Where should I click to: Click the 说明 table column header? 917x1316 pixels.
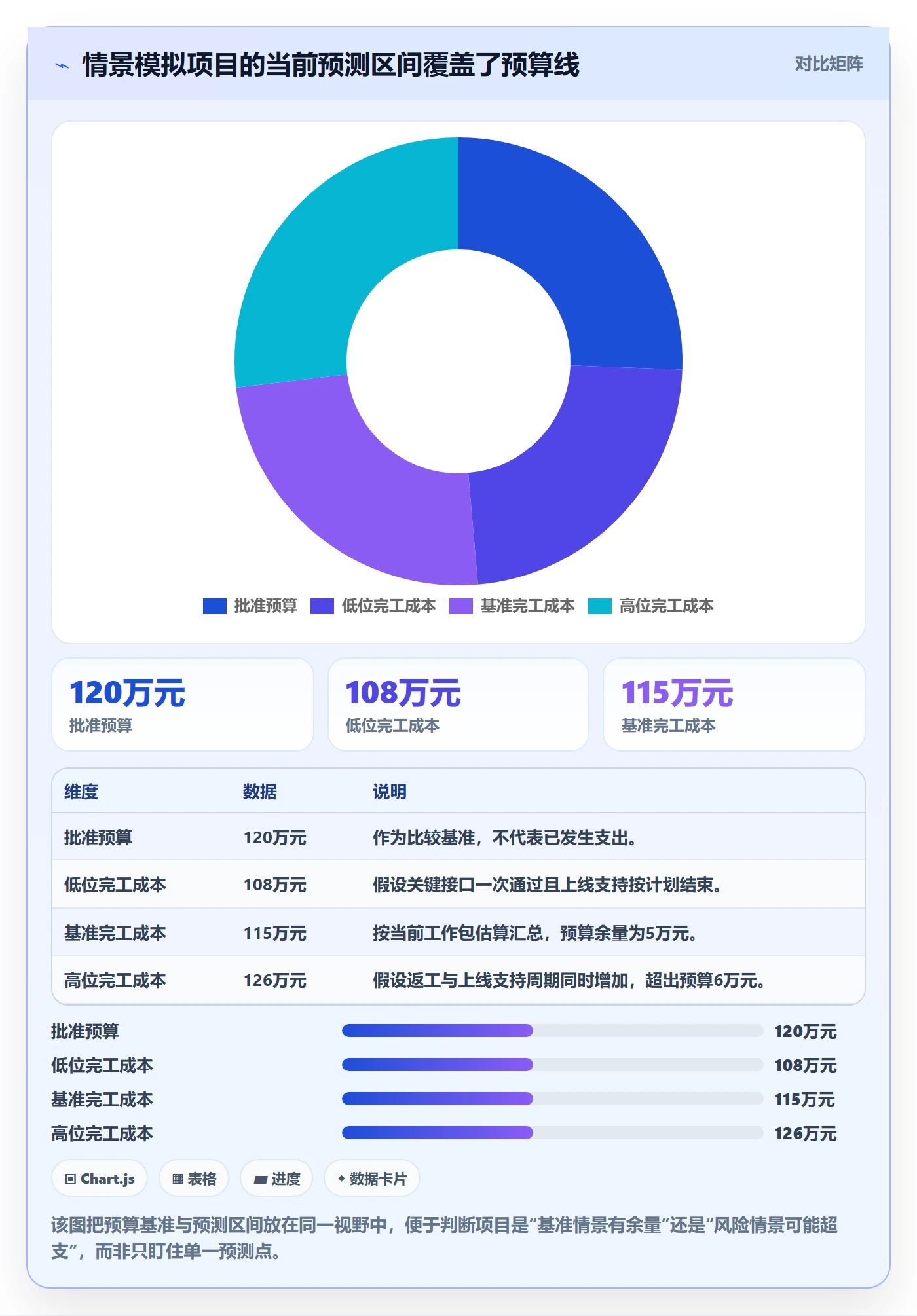390,792
